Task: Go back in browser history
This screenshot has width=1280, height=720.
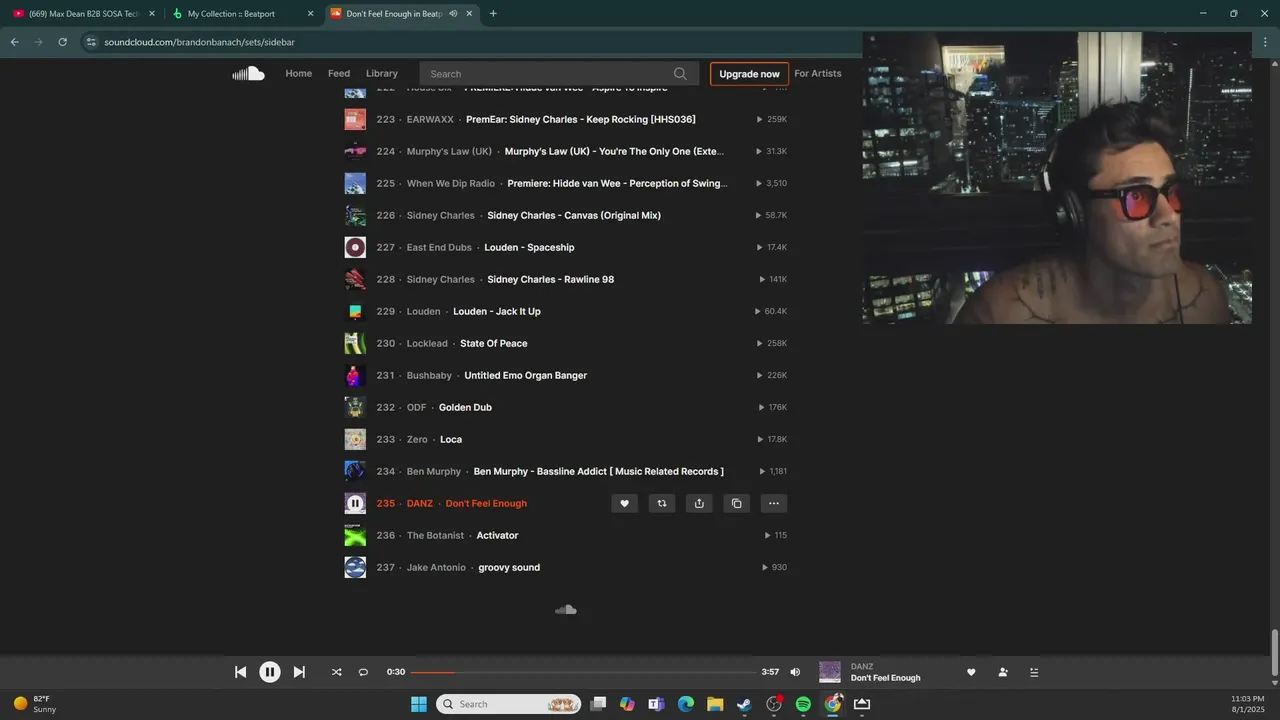Action: click(x=14, y=42)
